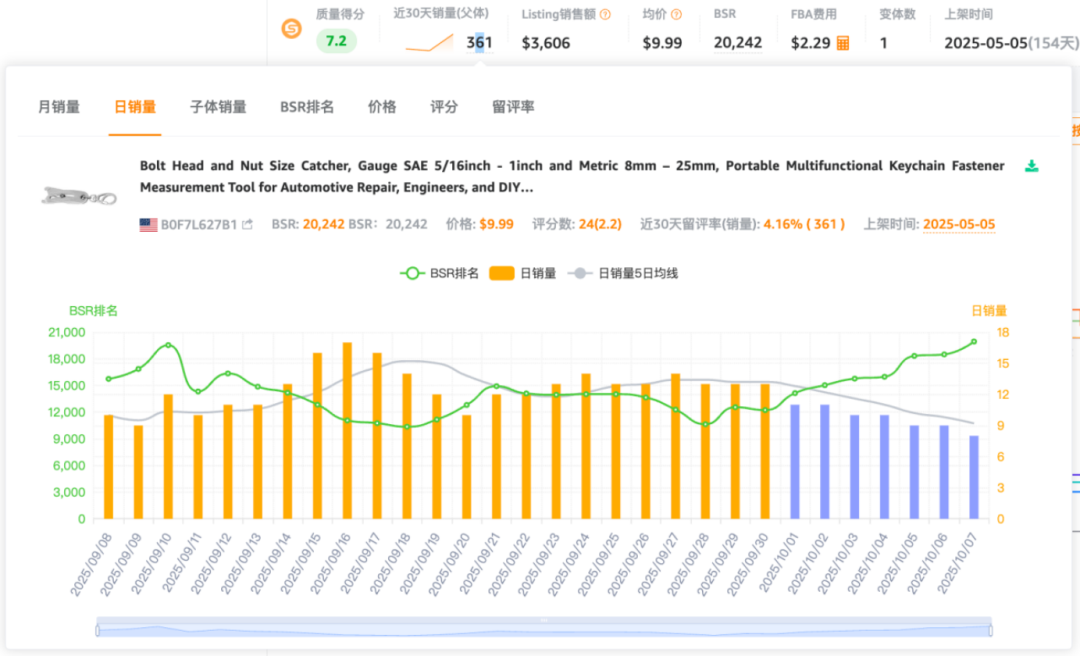This screenshot has height=656, width=1080.
Task: Open the 留评率 tab
Action: (513, 107)
